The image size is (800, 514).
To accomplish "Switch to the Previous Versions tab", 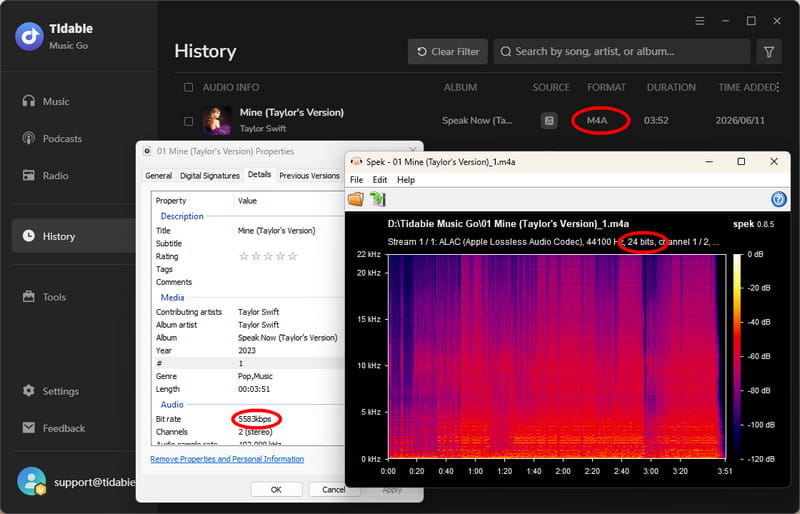I will (309, 176).
